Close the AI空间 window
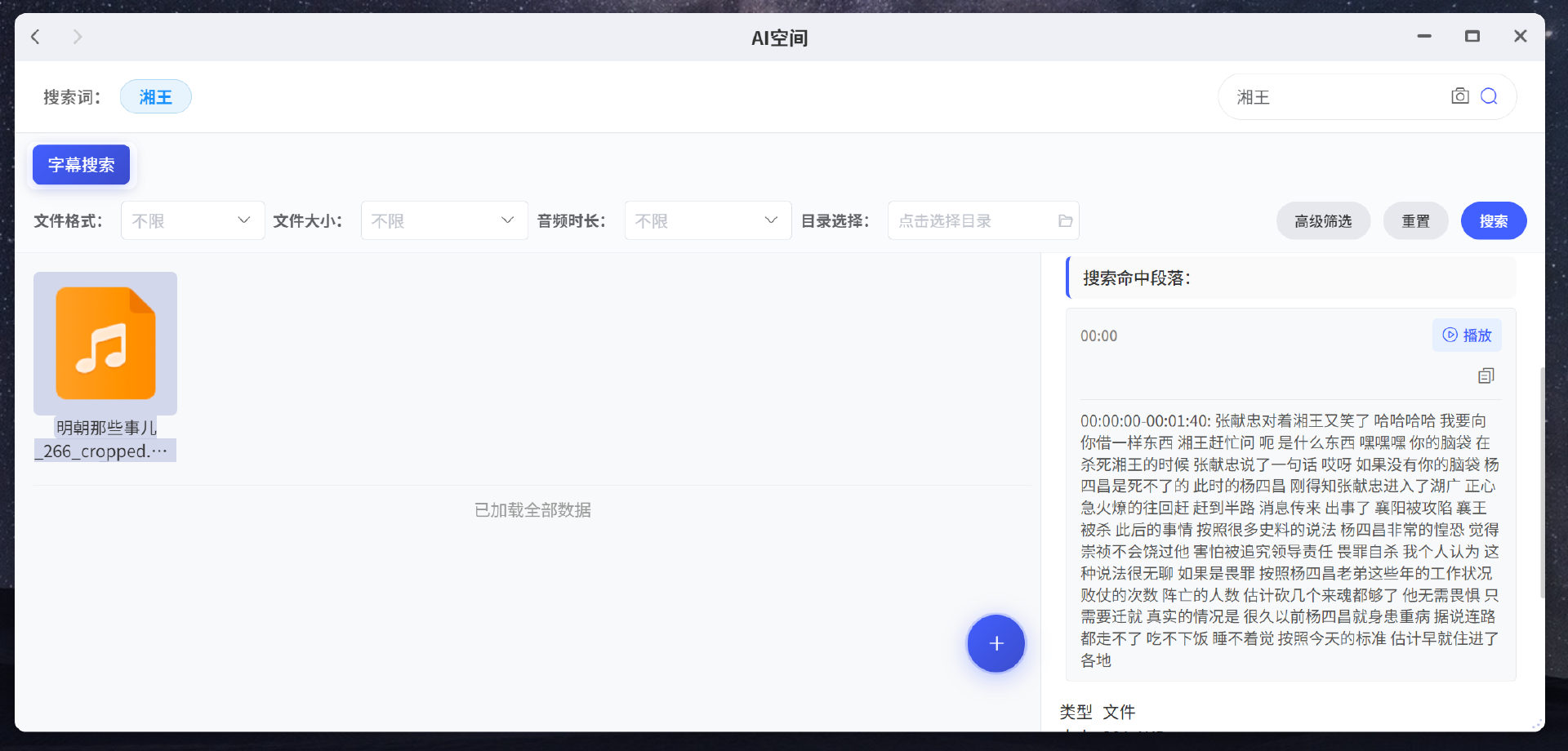The height and width of the screenshot is (751, 1568). coord(1521,37)
